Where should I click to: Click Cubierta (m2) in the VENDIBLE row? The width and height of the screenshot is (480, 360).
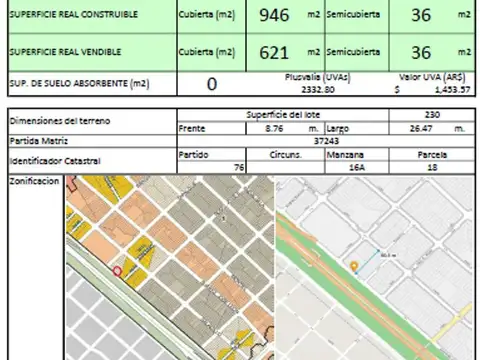point(207,52)
